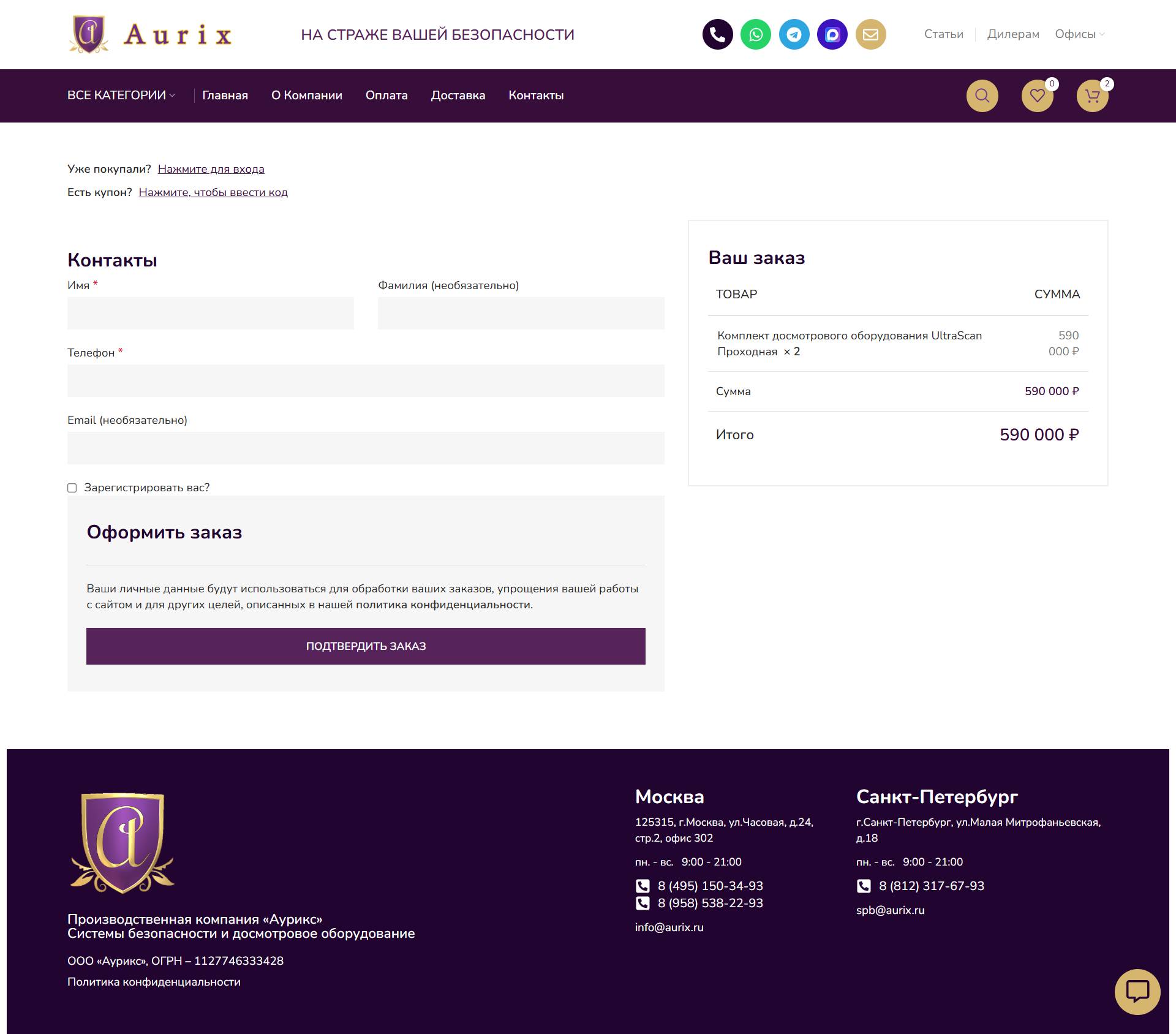Click the black phone call icon
The height and width of the screenshot is (1034, 1176).
(717, 34)
